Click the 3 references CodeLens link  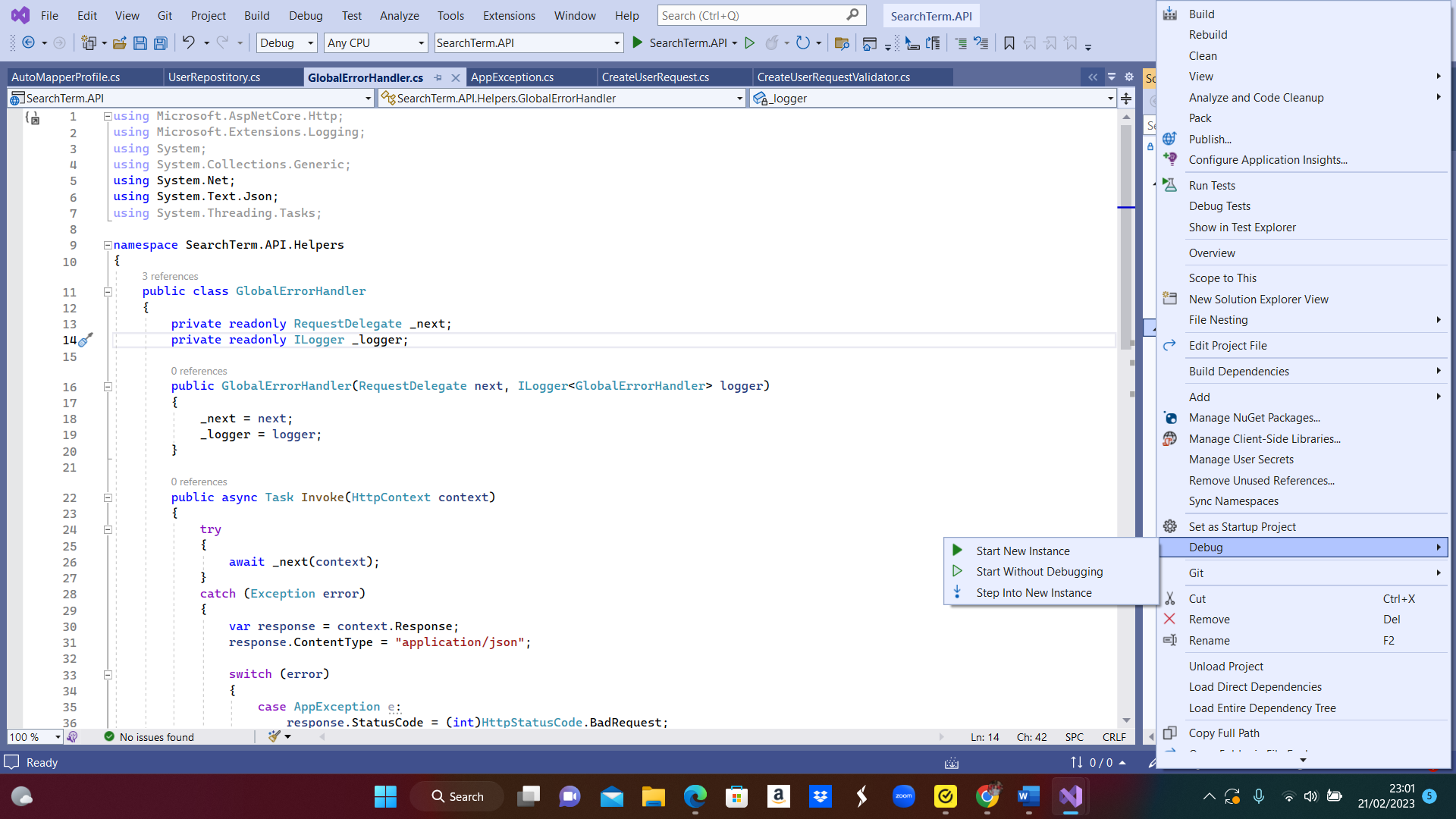pos(170,276)
